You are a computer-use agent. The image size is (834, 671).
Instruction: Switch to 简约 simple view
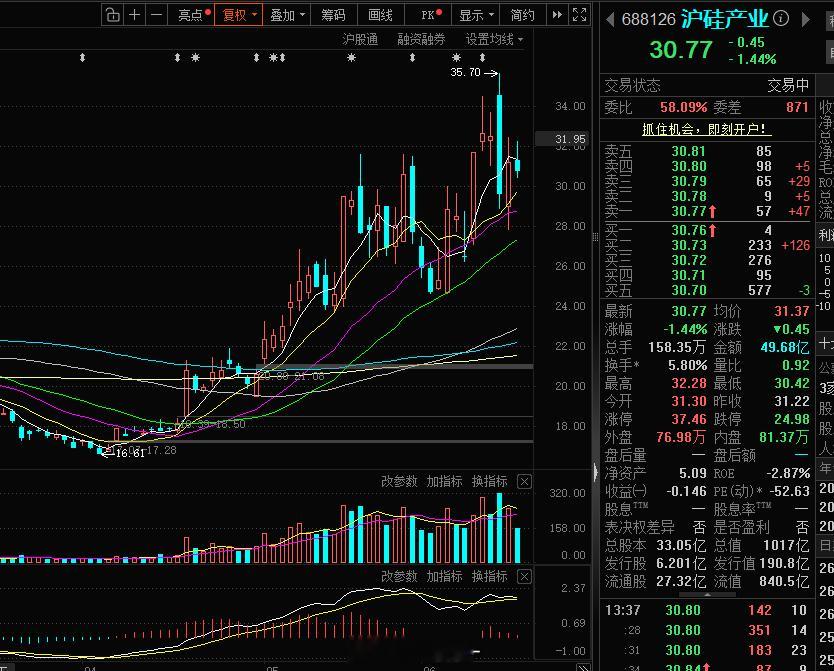pos(522,15)
